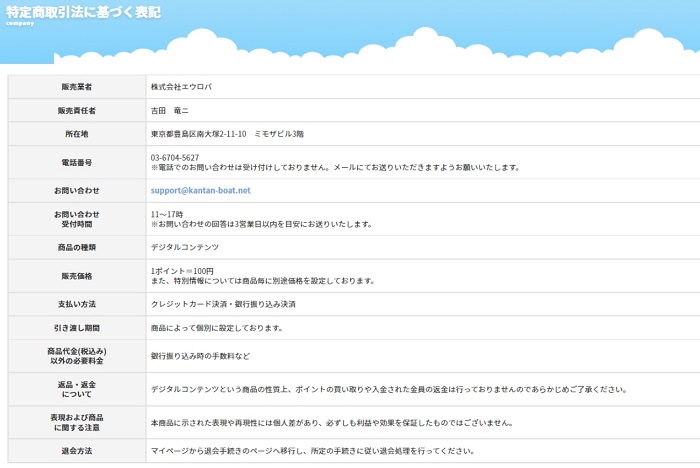This screenshot has width=700, height=468.
Task: Click the デジタルコンテンツ product type value
Action: tap(185, 247)
